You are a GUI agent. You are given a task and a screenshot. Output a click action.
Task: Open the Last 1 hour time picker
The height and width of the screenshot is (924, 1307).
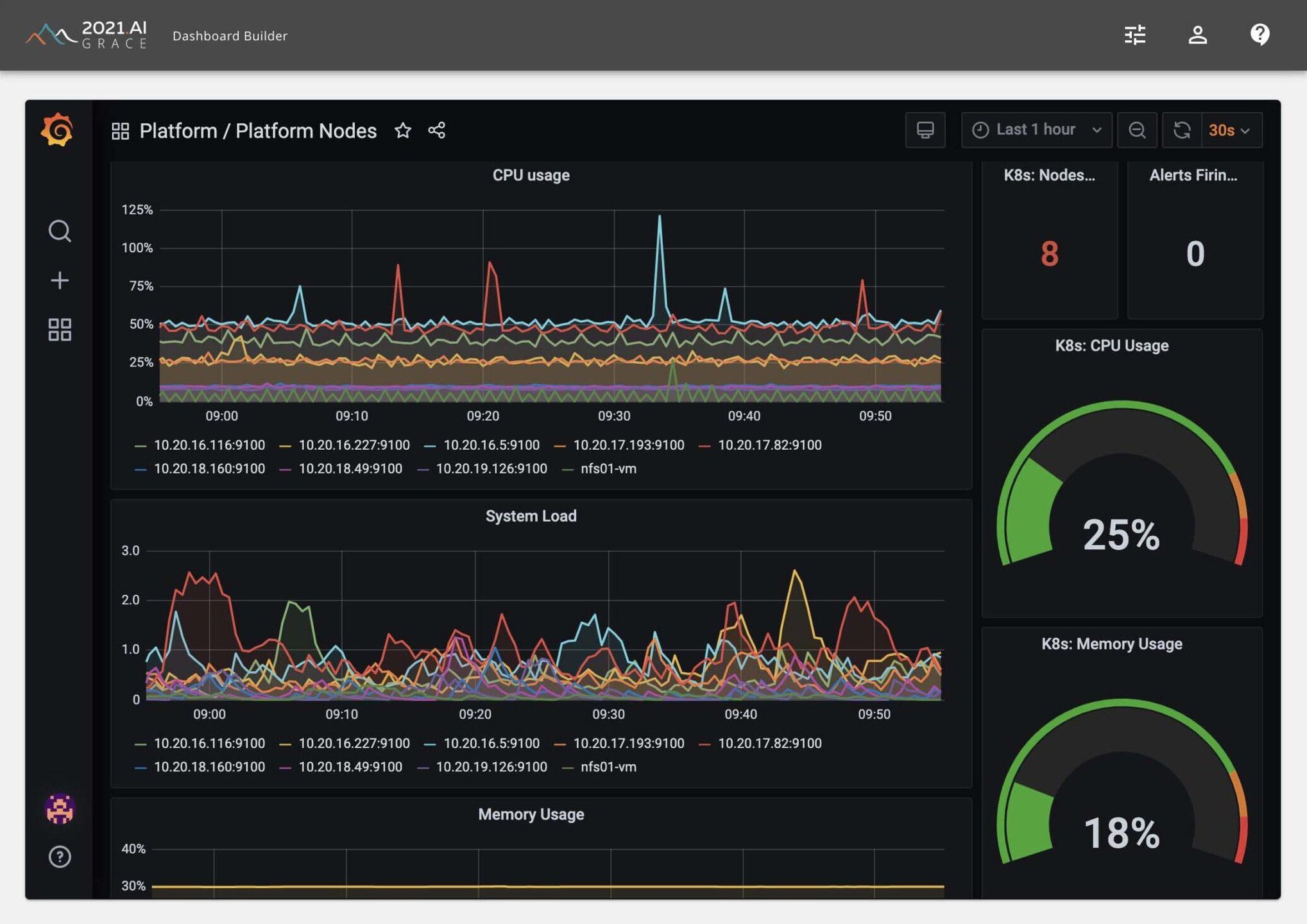point(1036,130)
